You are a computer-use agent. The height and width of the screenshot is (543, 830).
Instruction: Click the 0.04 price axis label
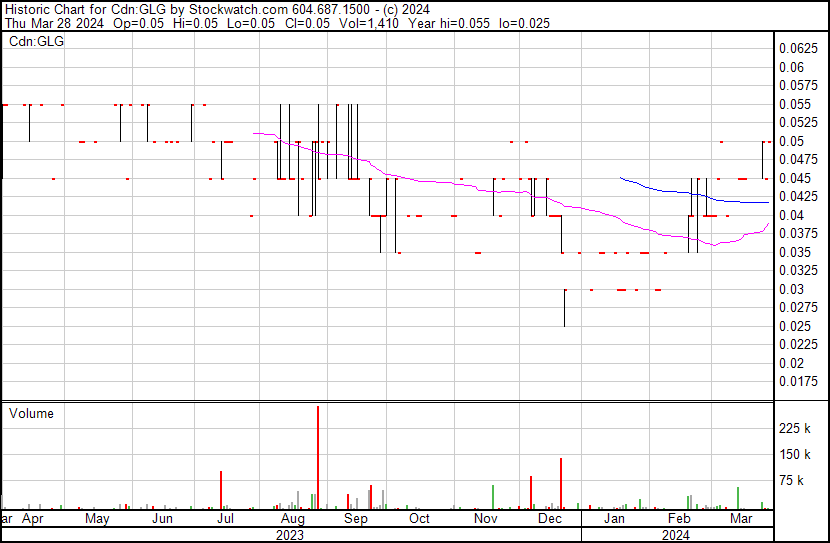[x=791, y=215]
